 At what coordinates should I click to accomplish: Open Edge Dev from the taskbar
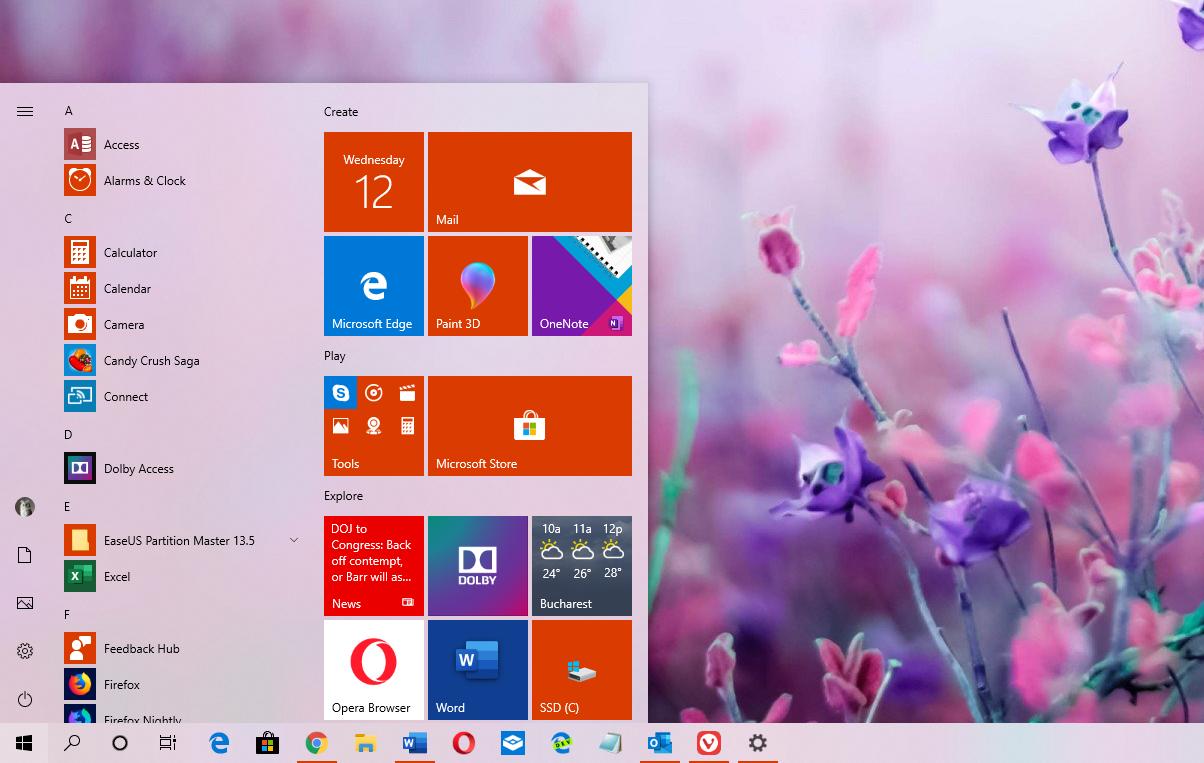pyautogui.click(x=561, y=743)
